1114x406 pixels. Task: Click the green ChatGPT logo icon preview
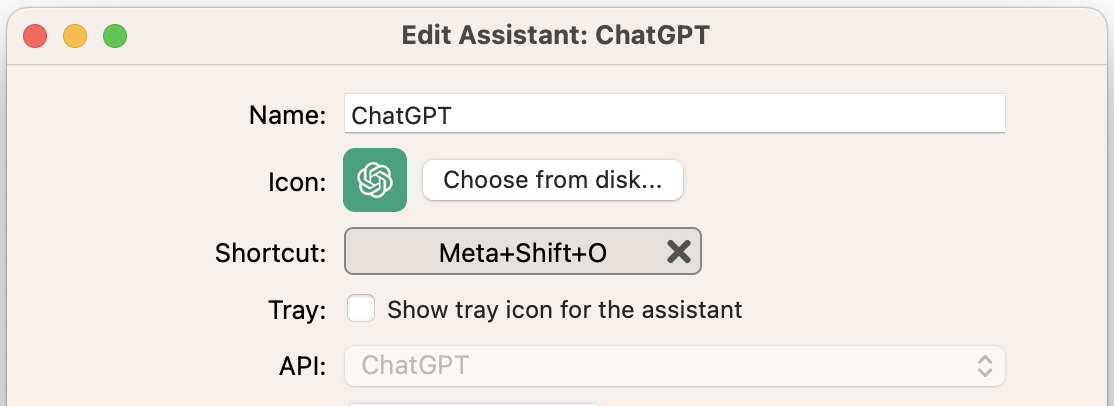[375, 180]
